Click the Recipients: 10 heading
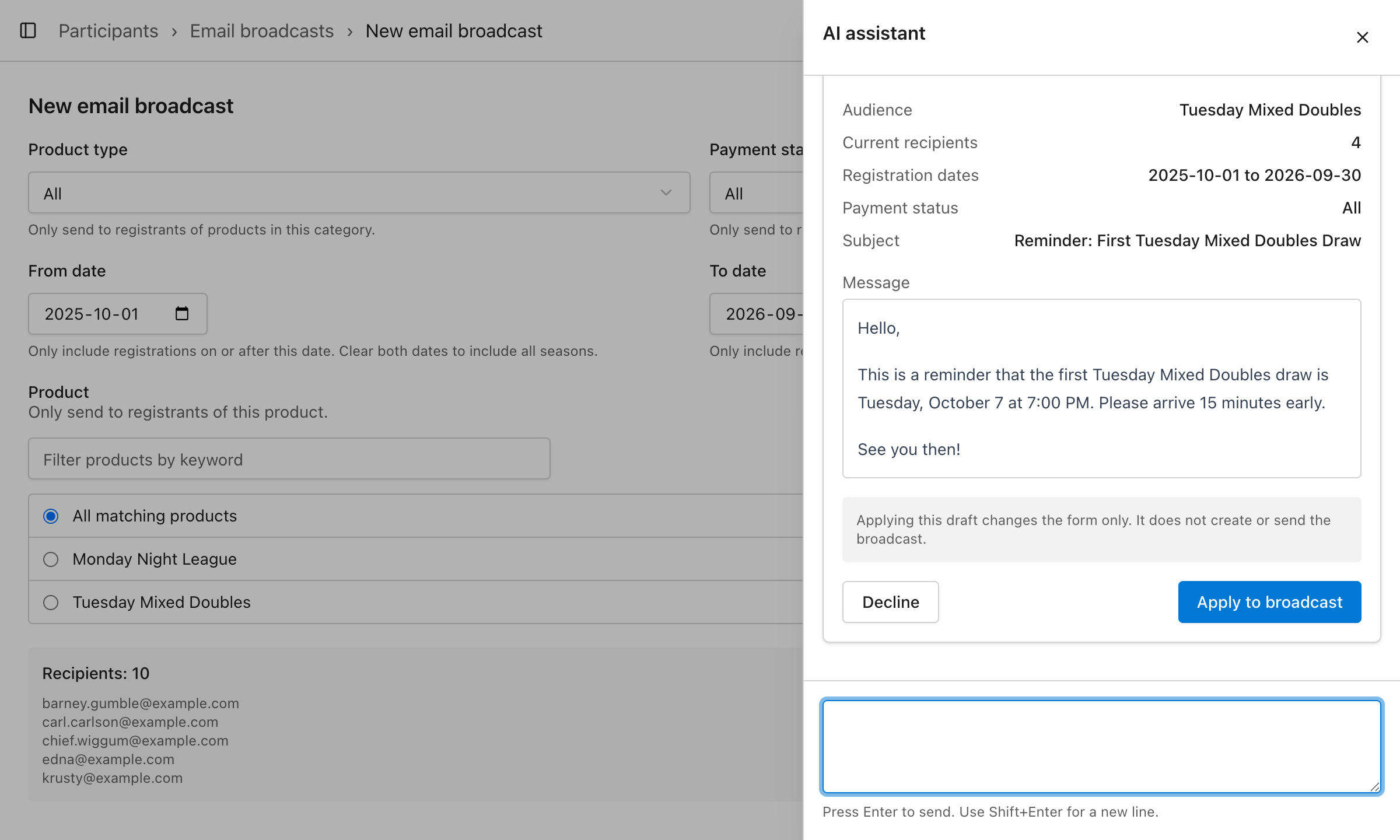Image resolution: width=1400 pixels, height=840 pixels. (x=96, y=673)
